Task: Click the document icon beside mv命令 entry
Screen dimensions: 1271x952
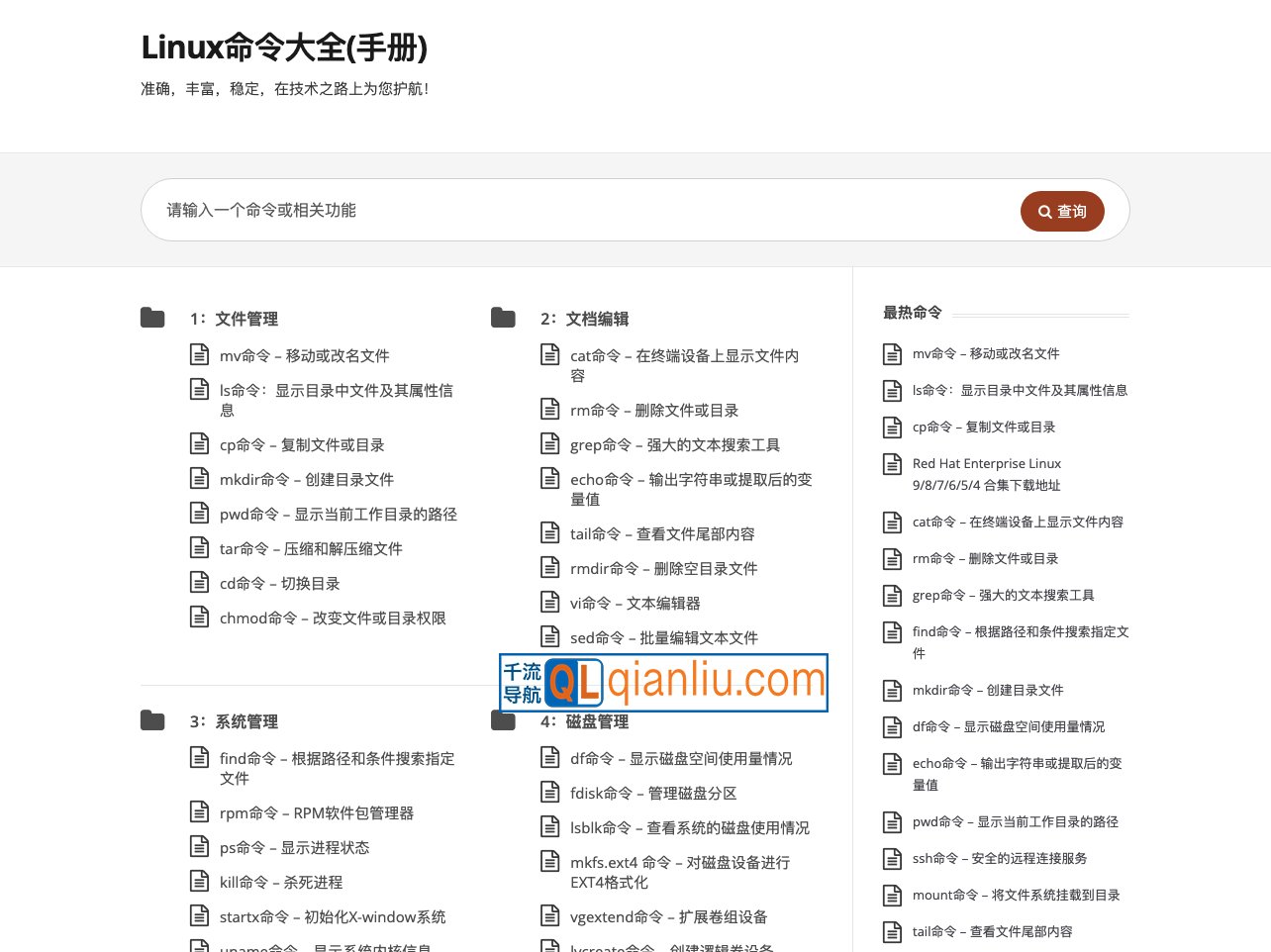Action: 200,353
